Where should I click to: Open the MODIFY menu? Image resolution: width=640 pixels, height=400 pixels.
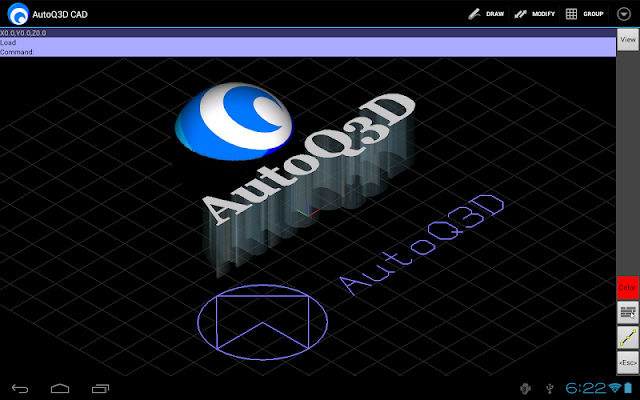click(534, 14)
